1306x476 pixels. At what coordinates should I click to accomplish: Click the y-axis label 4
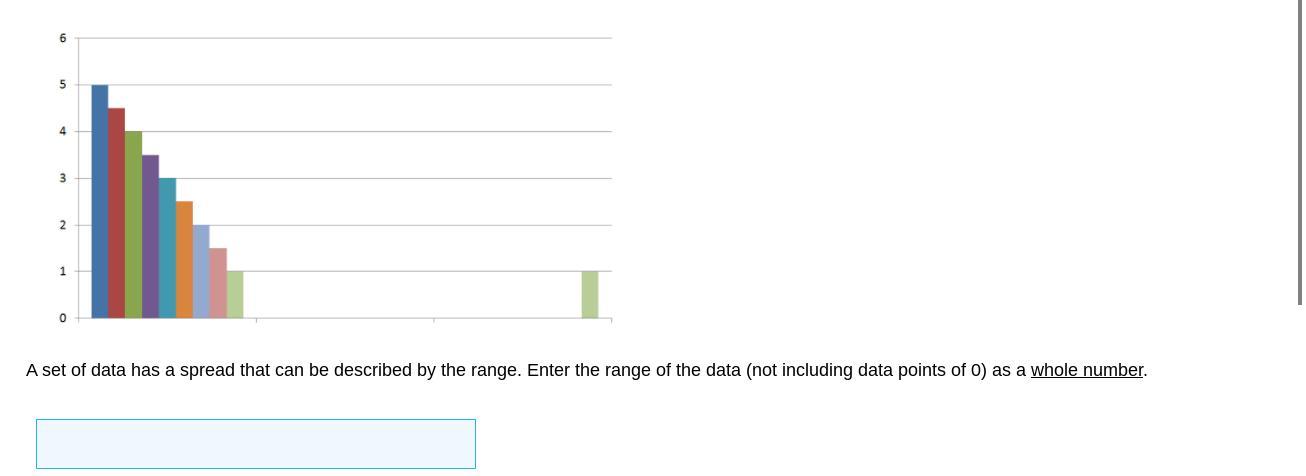(x=62, y=131)
